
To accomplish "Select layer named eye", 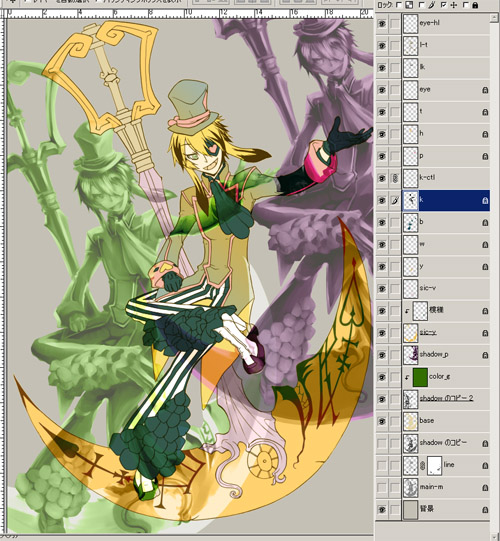I will (x=425, y=89).
